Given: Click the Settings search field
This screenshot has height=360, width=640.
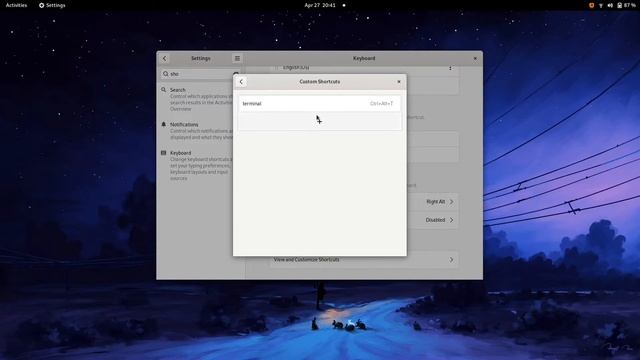Looking at the screenshot, I should point(200,74).
